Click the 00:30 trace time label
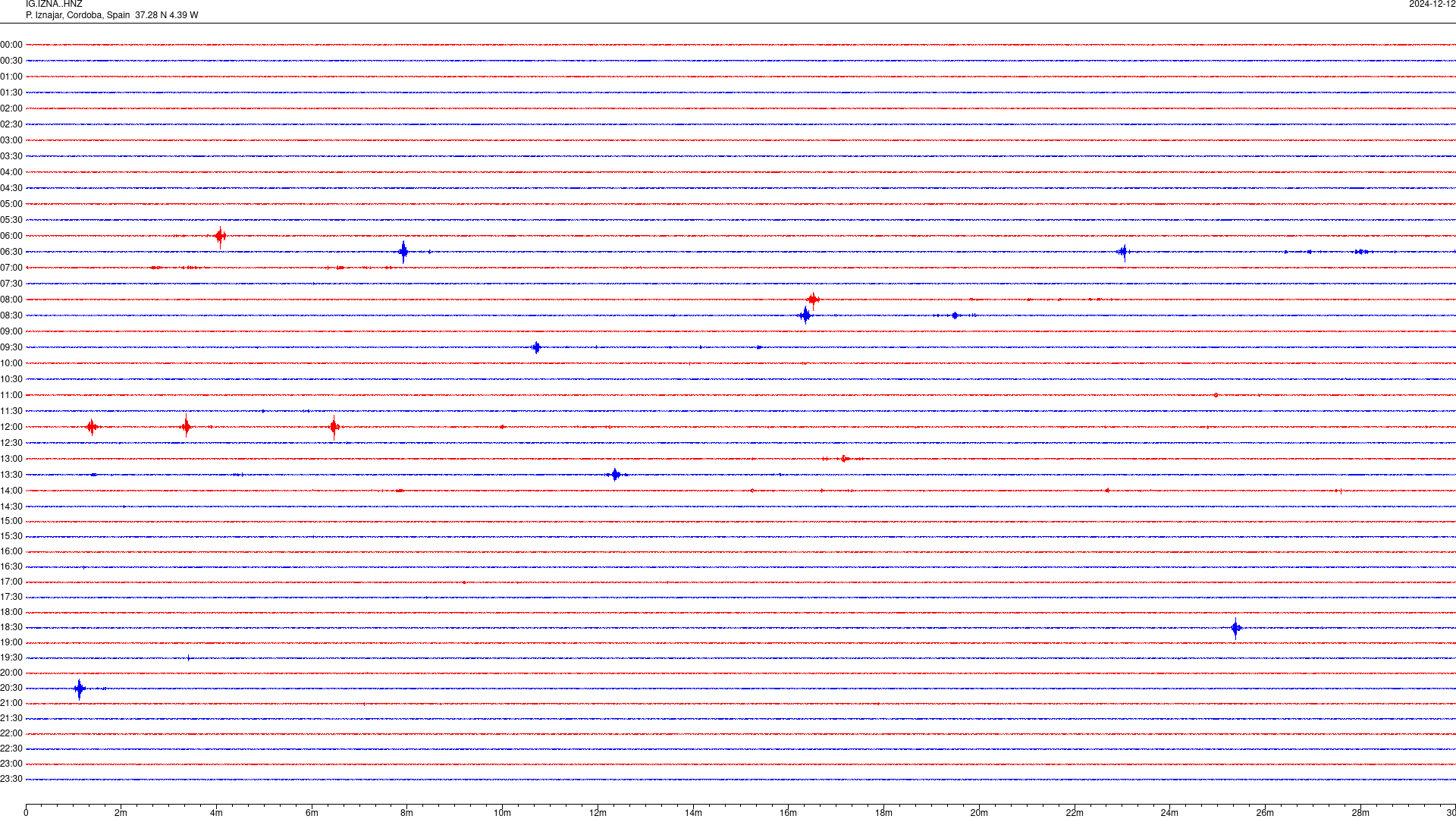Image resolution: width=1456 pixels, height=819 pixels. (x=11, y=61)
